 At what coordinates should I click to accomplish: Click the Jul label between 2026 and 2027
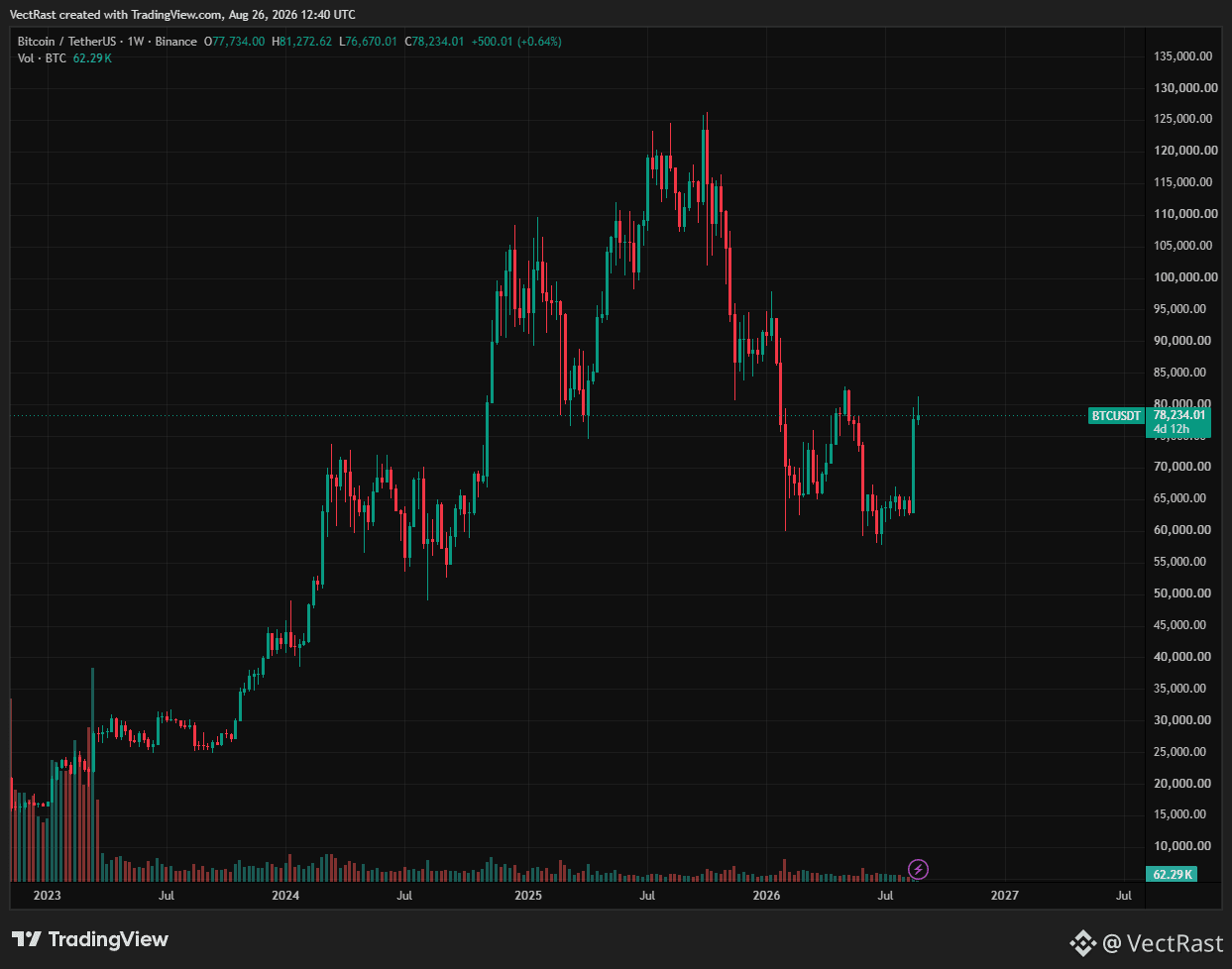pos(886,896)
